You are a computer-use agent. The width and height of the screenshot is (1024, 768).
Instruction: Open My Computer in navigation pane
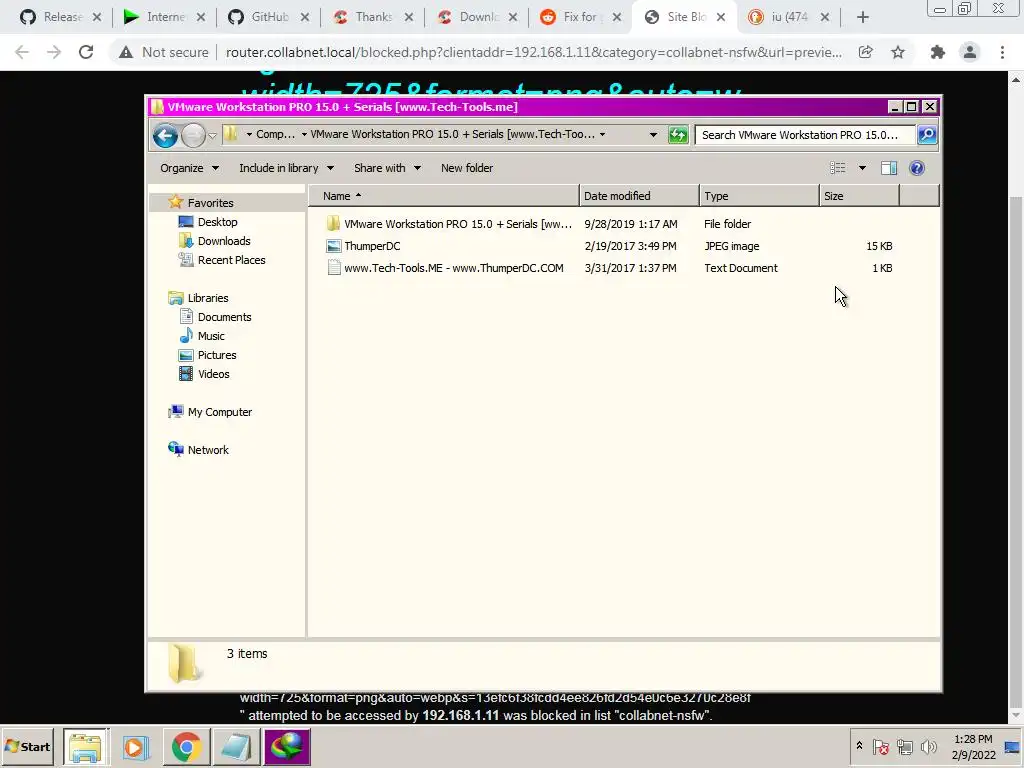coord(210,412)
